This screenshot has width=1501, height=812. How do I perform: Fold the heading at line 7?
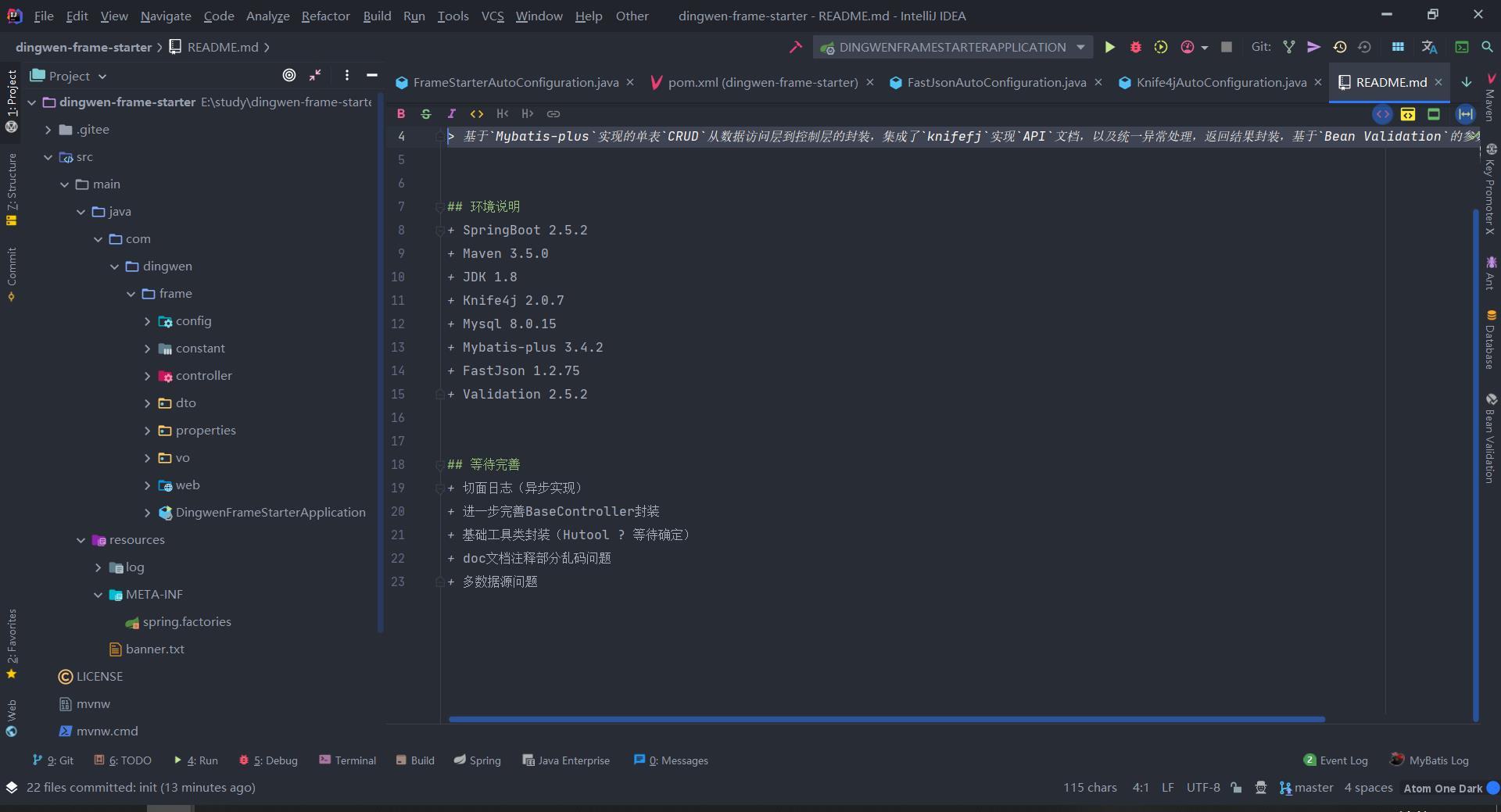440,206
